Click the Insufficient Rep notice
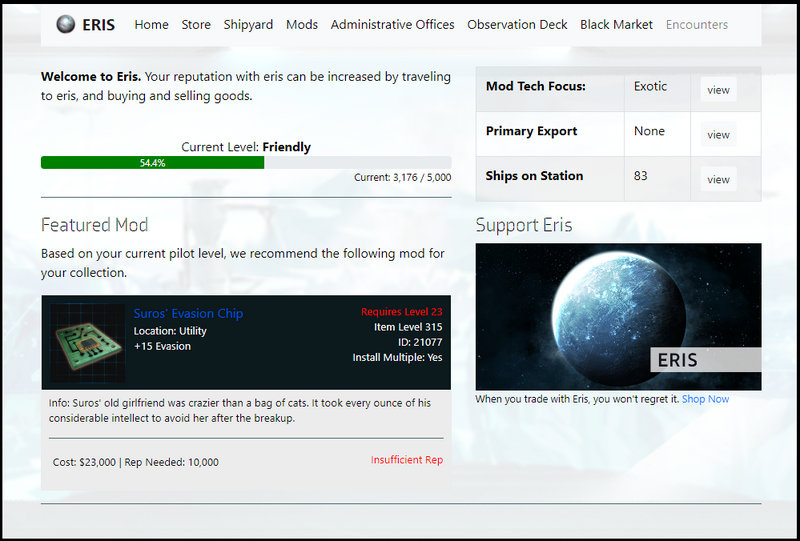800x541 pixels. 407,460
